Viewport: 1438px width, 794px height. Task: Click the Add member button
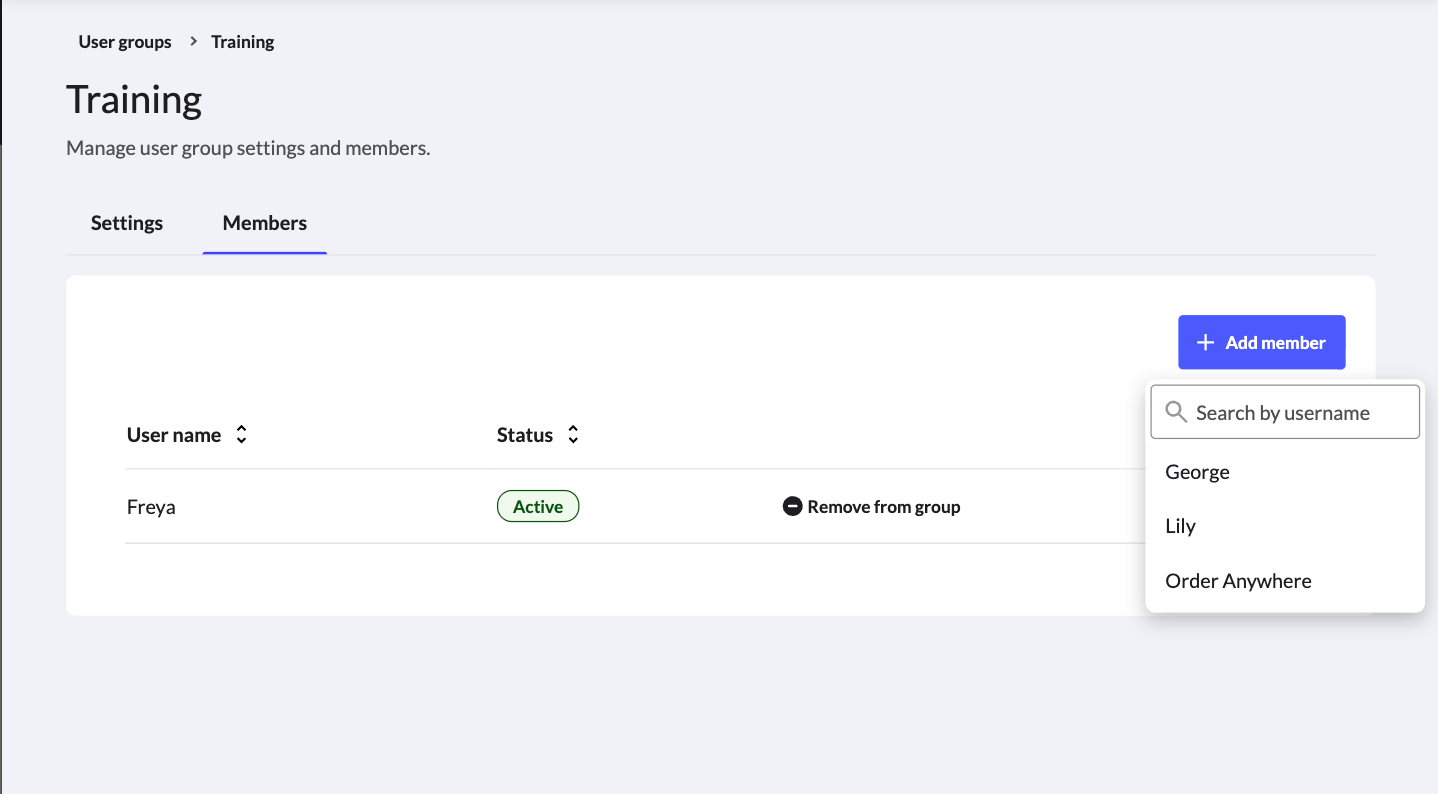[1261, 341]
